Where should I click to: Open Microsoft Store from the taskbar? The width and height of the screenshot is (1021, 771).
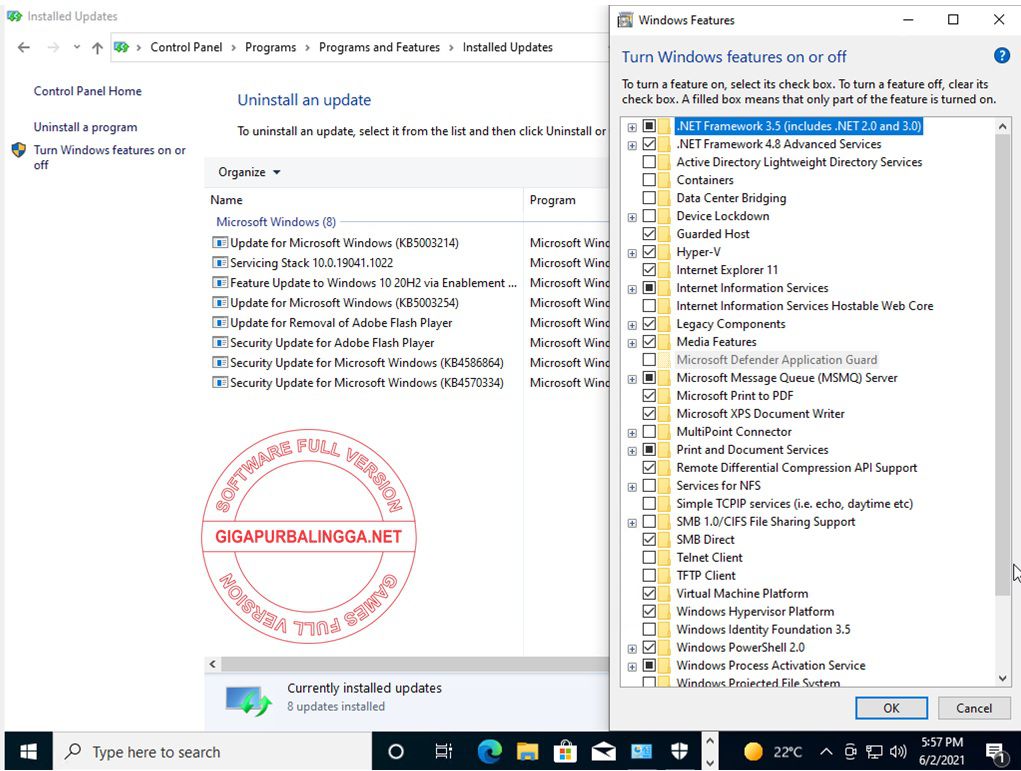[565, 752]
